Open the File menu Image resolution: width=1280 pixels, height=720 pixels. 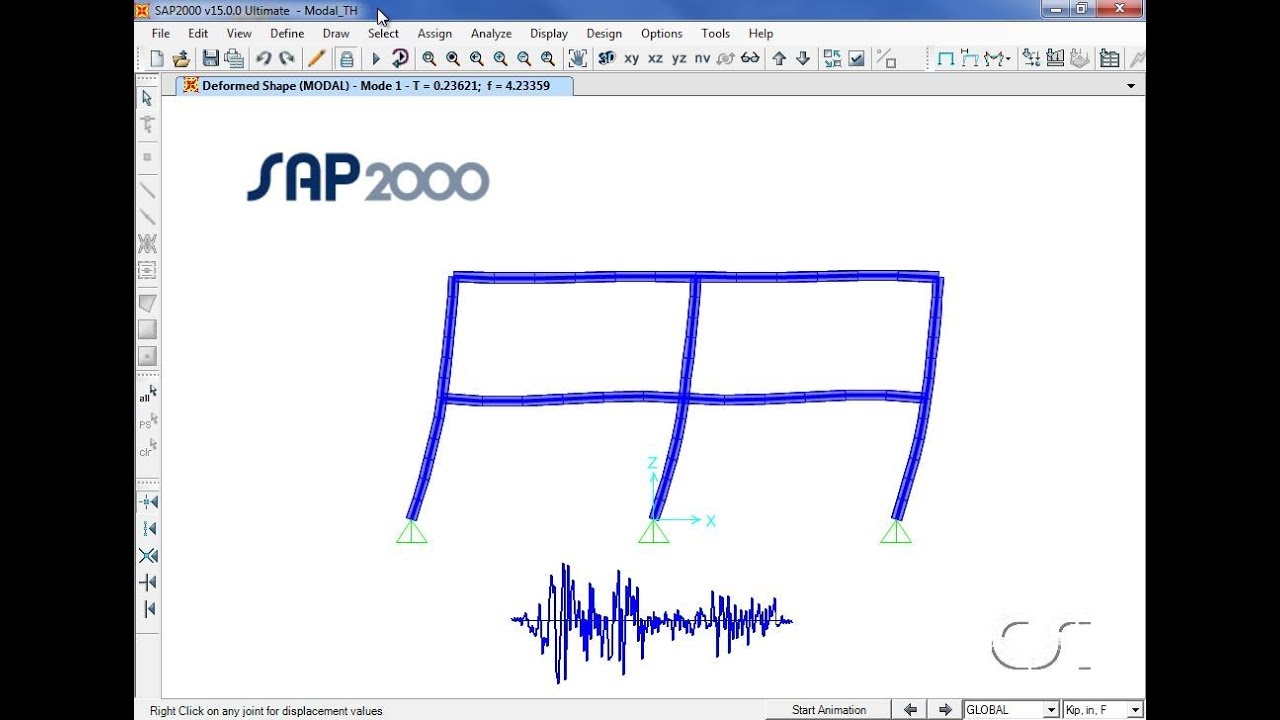coord(161,33)
